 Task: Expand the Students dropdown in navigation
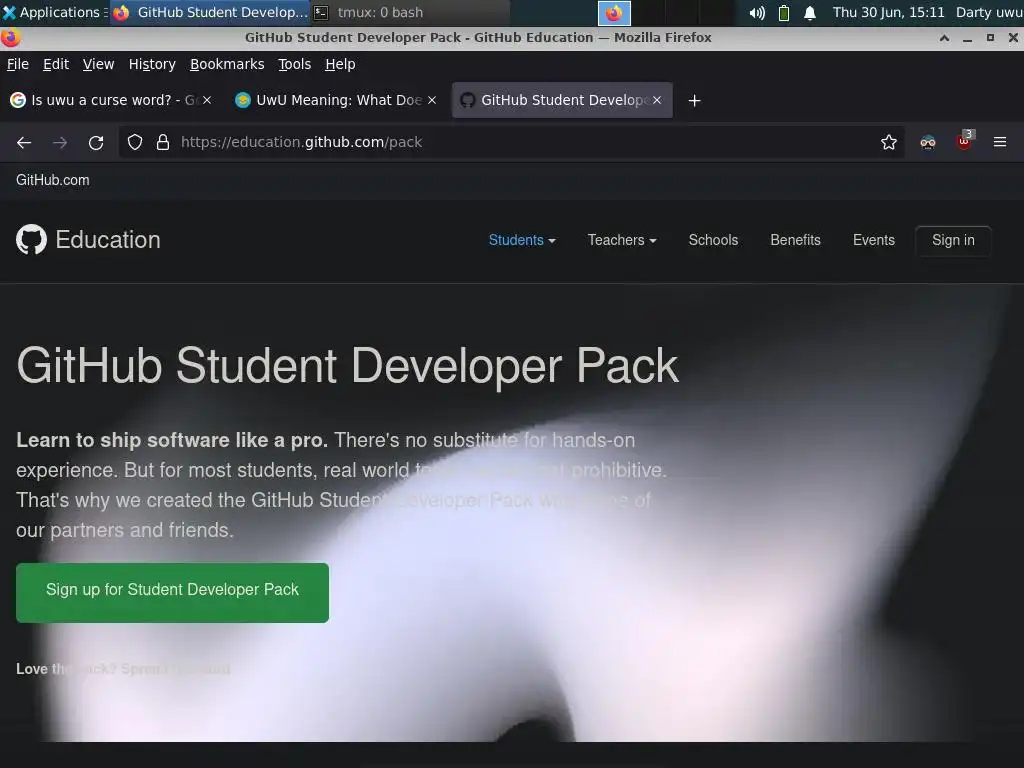[522, 240]
